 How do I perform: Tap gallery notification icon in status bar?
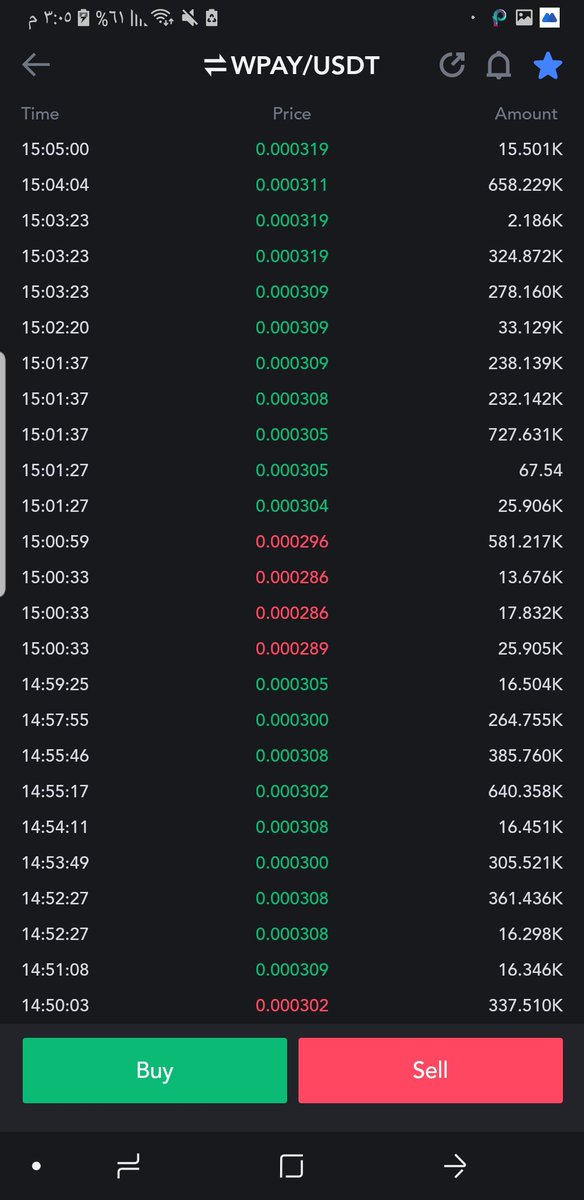[x=524, y=17]
